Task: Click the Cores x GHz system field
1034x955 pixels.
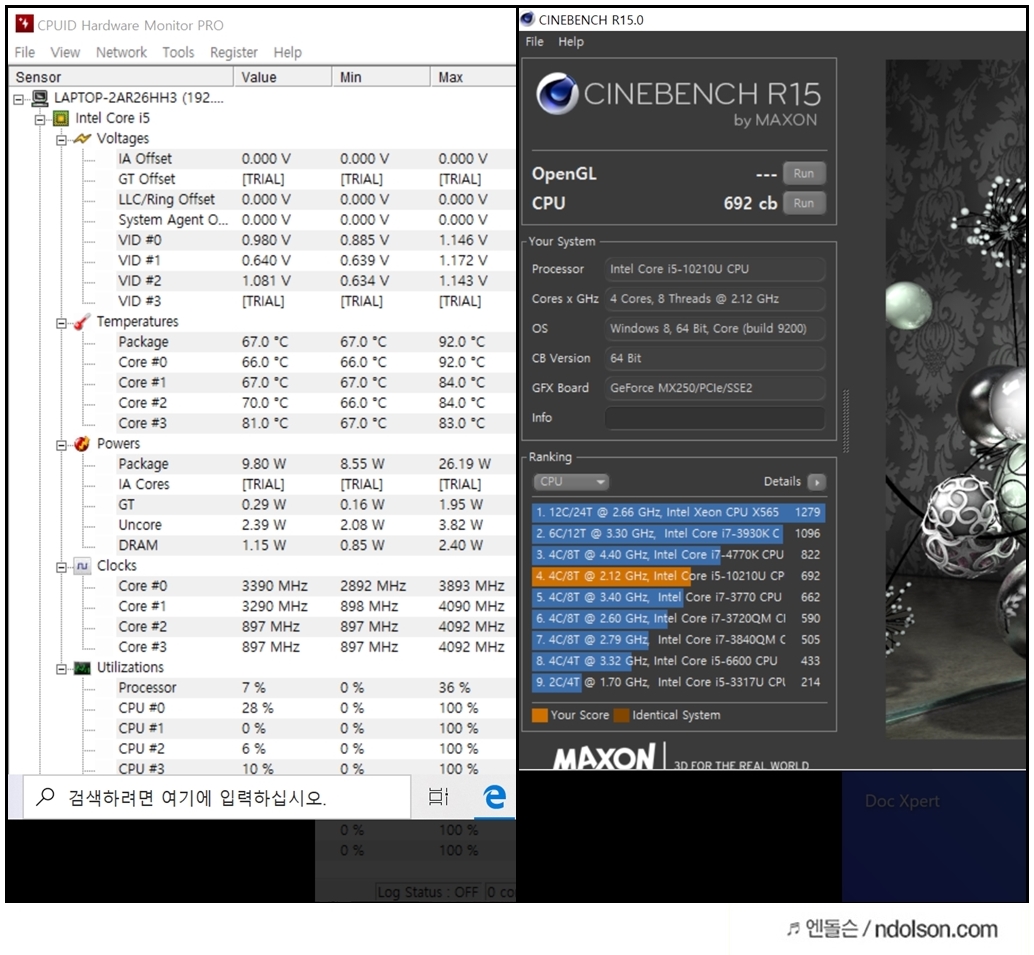Action: [715, 299]
